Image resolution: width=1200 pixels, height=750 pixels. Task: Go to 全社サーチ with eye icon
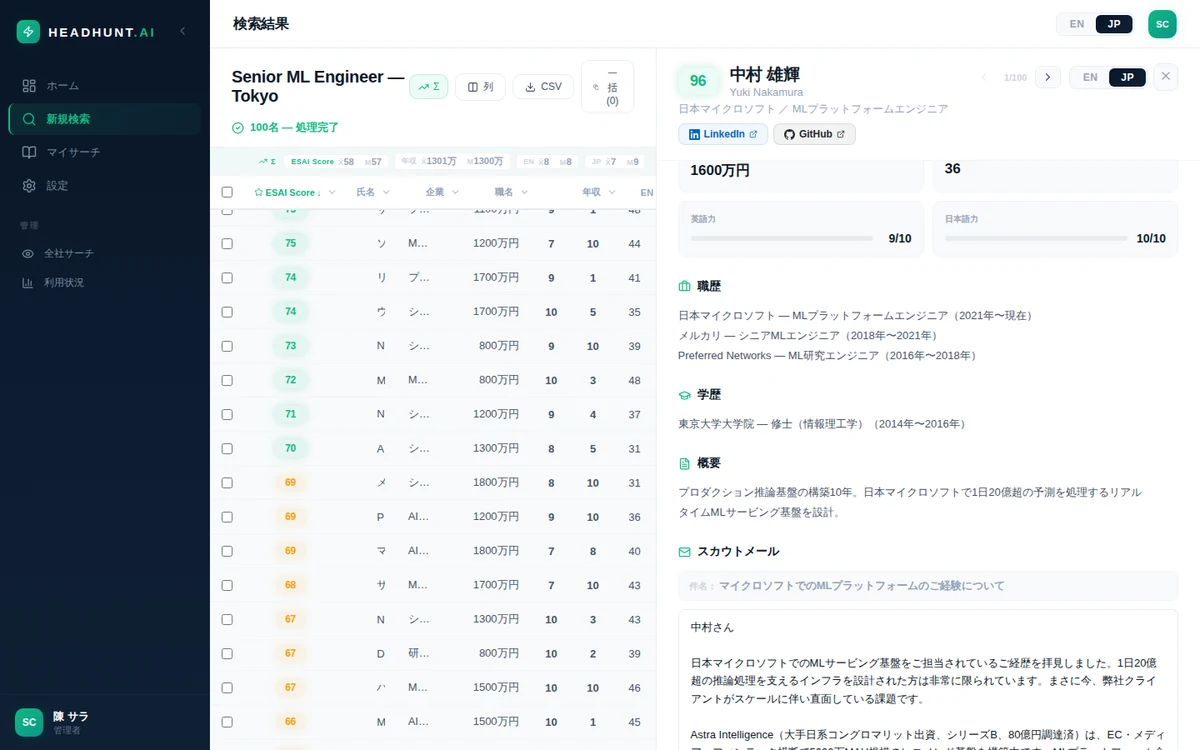[68, 254]
